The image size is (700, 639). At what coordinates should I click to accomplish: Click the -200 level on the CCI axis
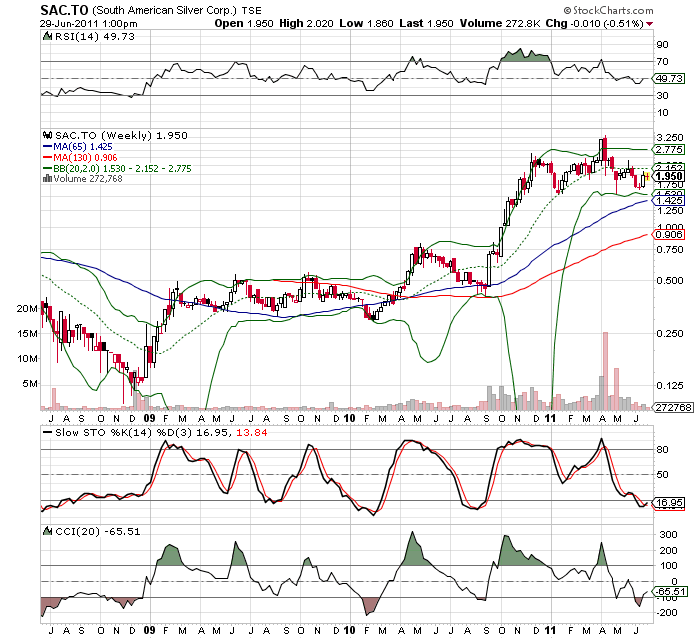[x=667, y=613]
